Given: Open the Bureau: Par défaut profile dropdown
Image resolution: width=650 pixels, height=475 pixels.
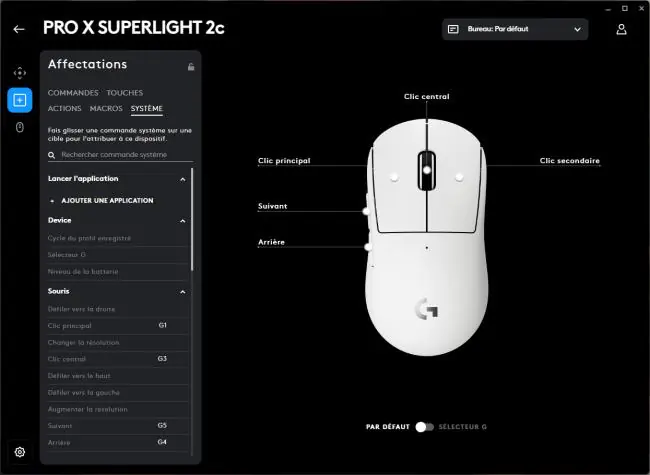Looking at the screenshot, I should [515, 29].
